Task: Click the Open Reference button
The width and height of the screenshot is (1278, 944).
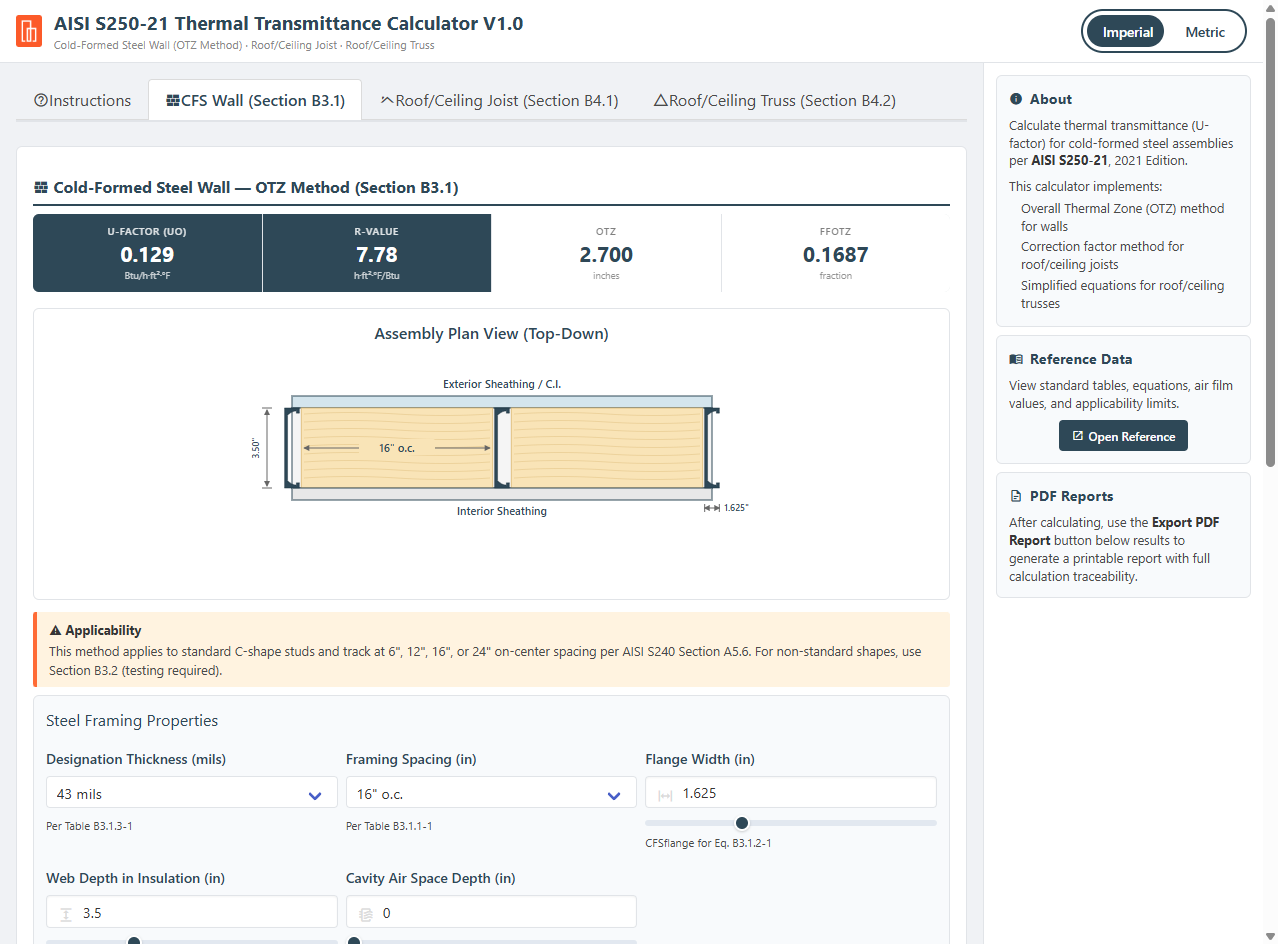Action: pos(1123,436)
